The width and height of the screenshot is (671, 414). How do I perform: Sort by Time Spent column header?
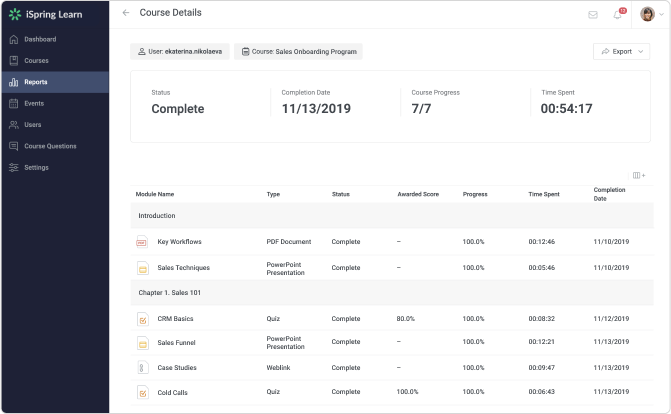click(544, 194)
